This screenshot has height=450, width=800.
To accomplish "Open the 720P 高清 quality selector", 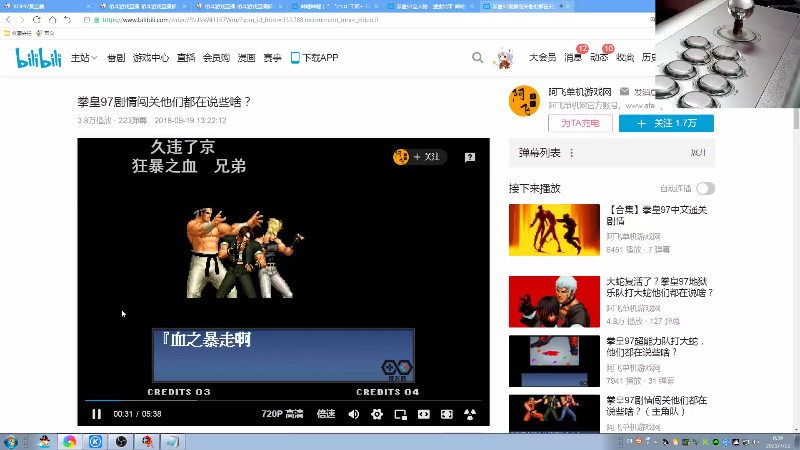I will (282, 414).
